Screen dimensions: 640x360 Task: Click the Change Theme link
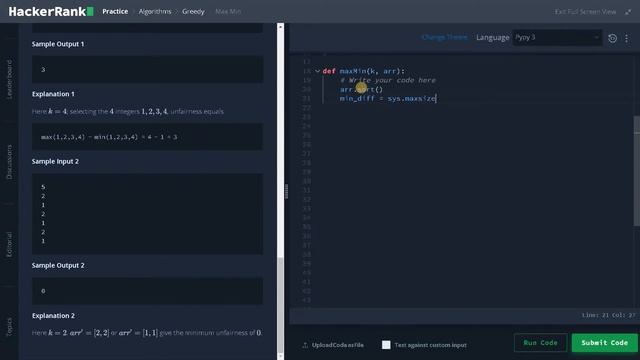pyautogui.click(x=444, y=37)
